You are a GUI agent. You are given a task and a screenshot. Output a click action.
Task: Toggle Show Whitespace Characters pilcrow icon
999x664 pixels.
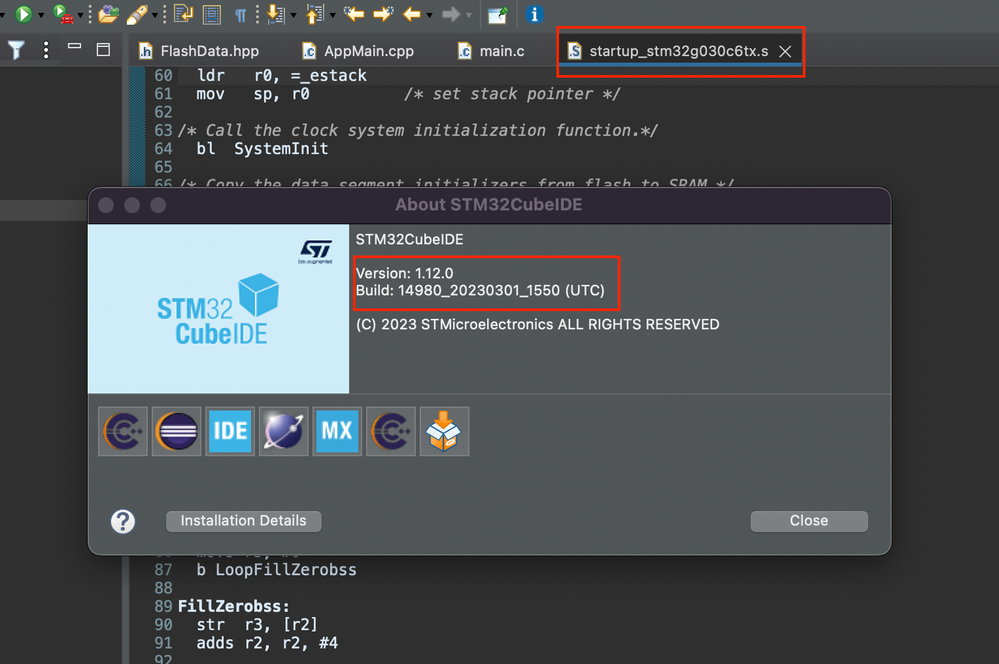240,15
